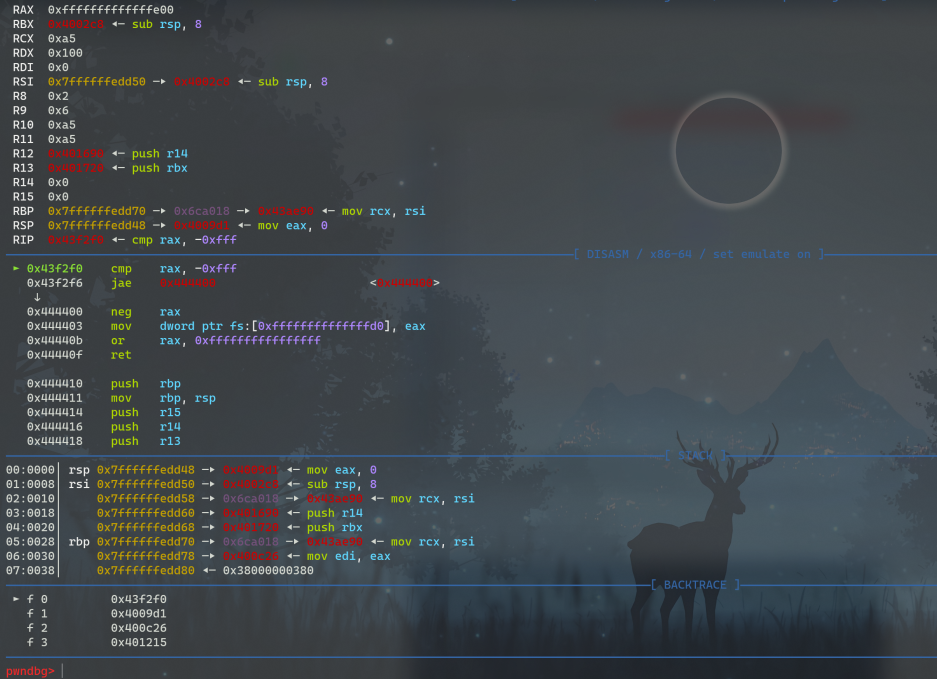Click the jump-taken down arrow below jae
937x679 pixels.
[37, 297]
